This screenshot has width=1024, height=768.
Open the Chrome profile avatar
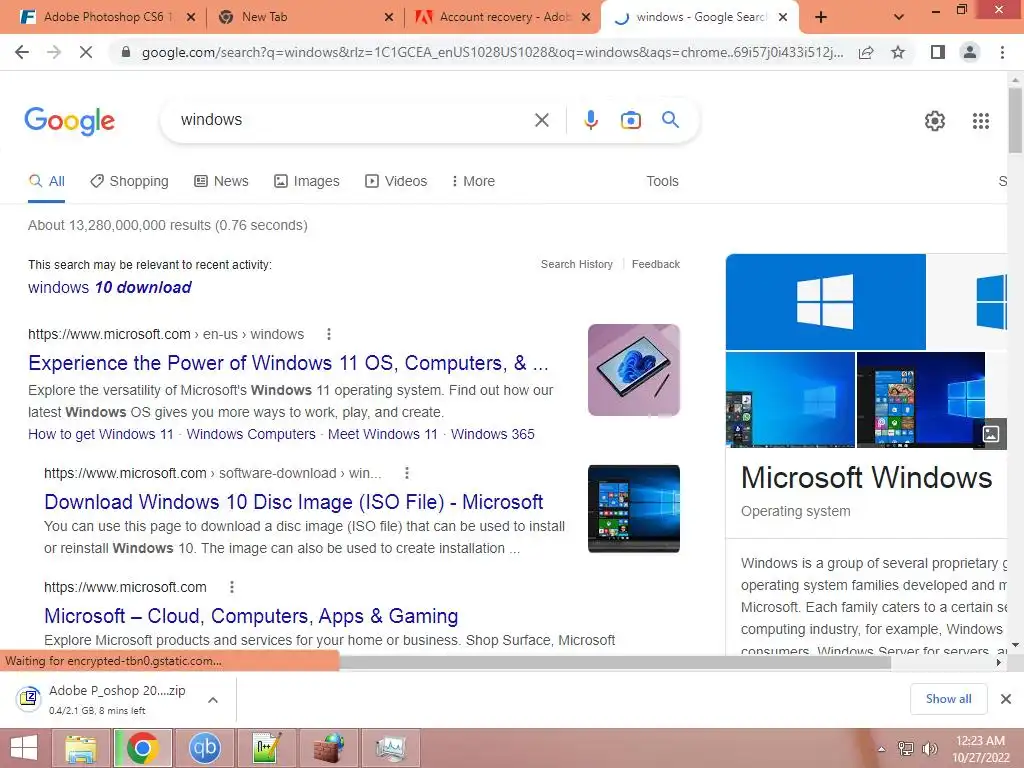pos(970,52)
